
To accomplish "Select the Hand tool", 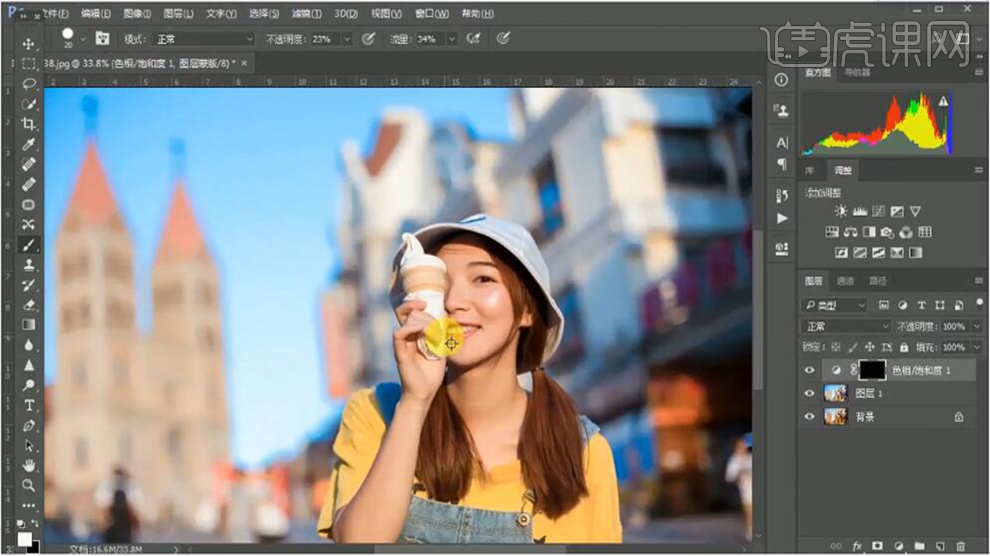I will 28,465.
